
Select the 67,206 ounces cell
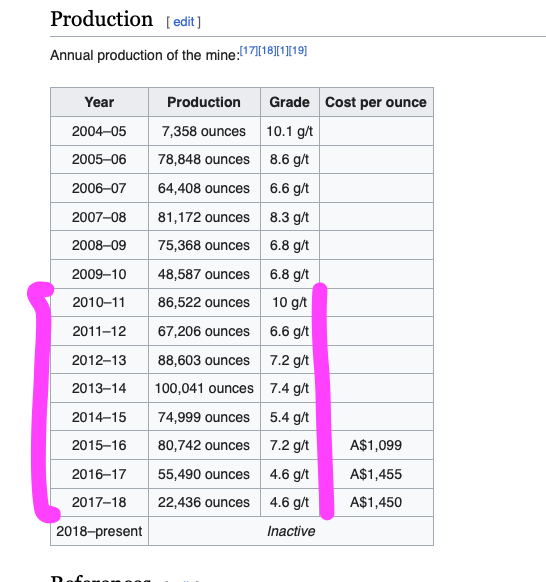point(204,331)
